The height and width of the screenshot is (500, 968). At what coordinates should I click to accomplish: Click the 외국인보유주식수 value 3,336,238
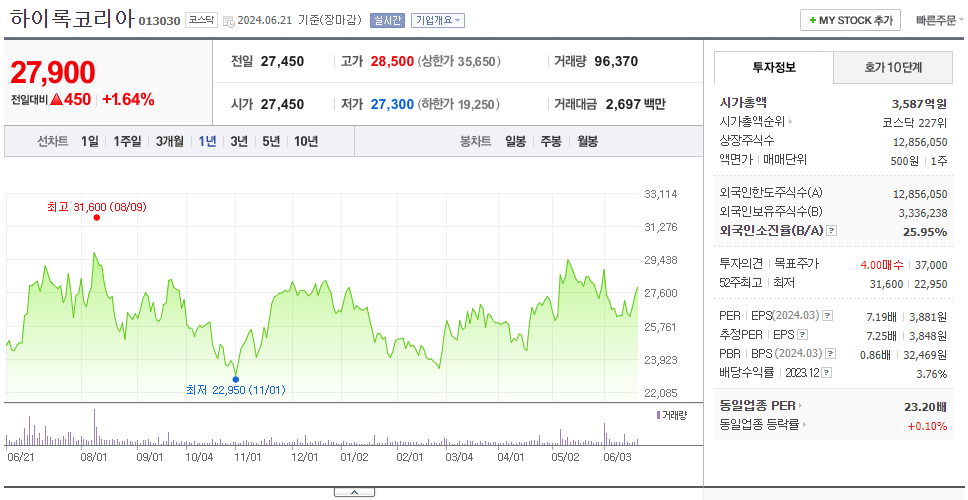coord(922,213)
